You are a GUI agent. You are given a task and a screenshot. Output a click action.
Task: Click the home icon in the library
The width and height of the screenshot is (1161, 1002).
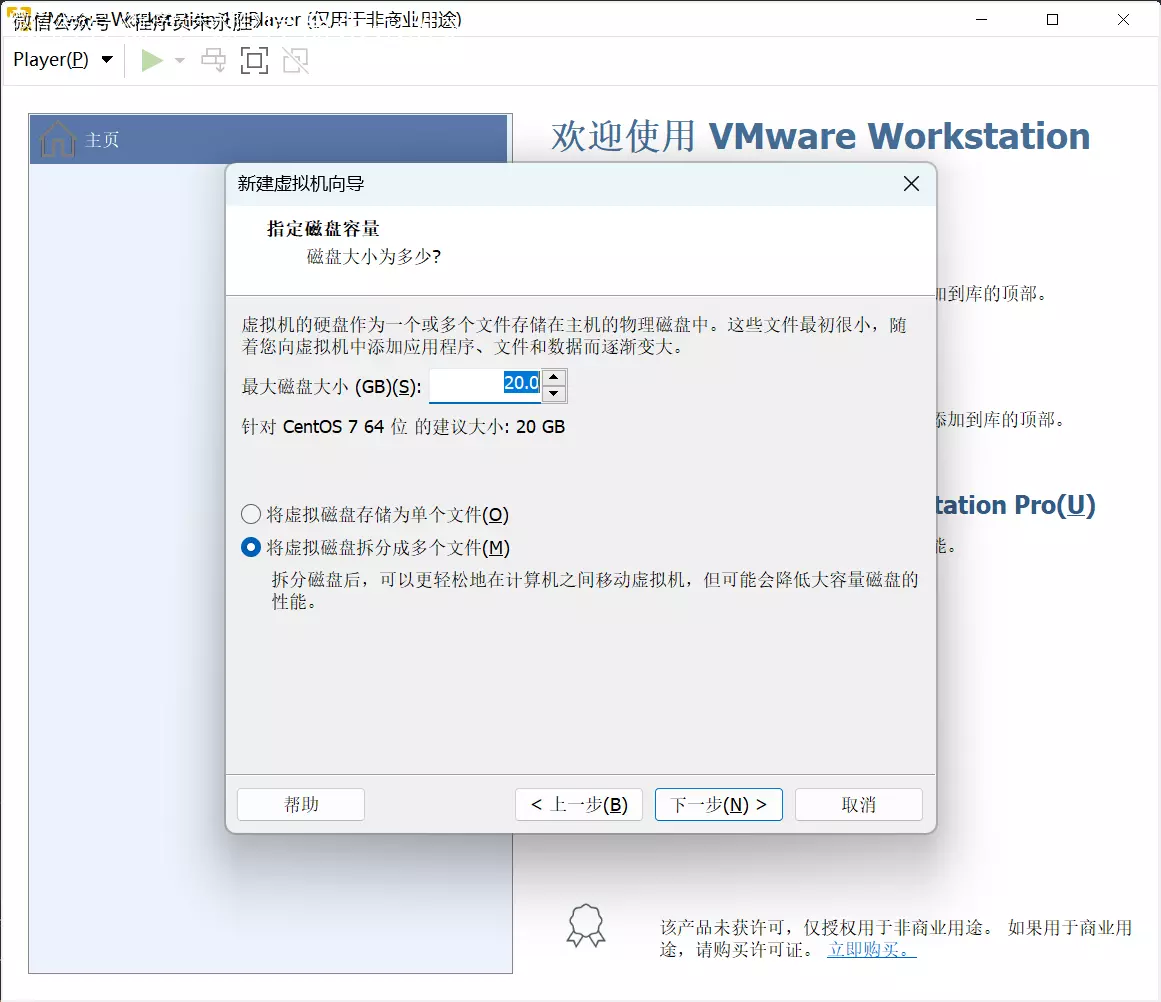pos(58,140)
